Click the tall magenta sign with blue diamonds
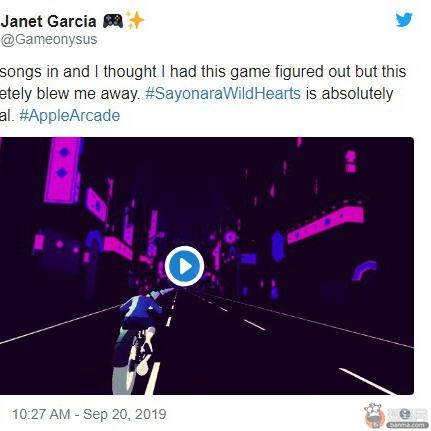Viewport: 431px width, 431px height. pyautogui.click(x=63, y=170)
